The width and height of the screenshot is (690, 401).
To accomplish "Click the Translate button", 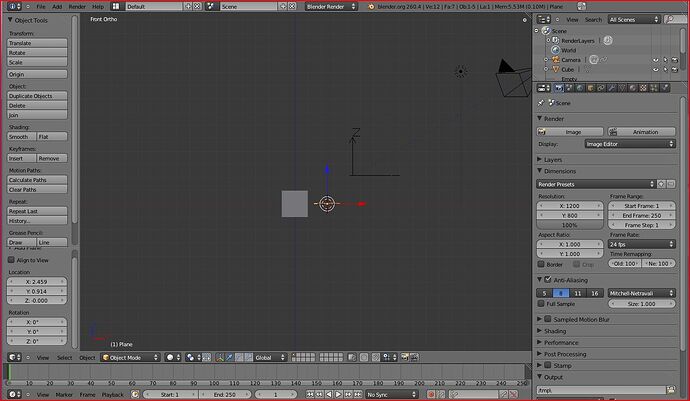I will click(37, 43).
